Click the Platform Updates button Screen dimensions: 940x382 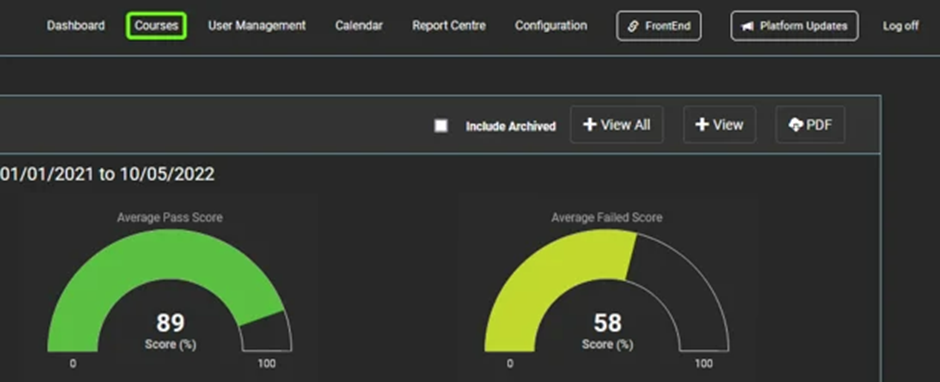tap(794, 26)
